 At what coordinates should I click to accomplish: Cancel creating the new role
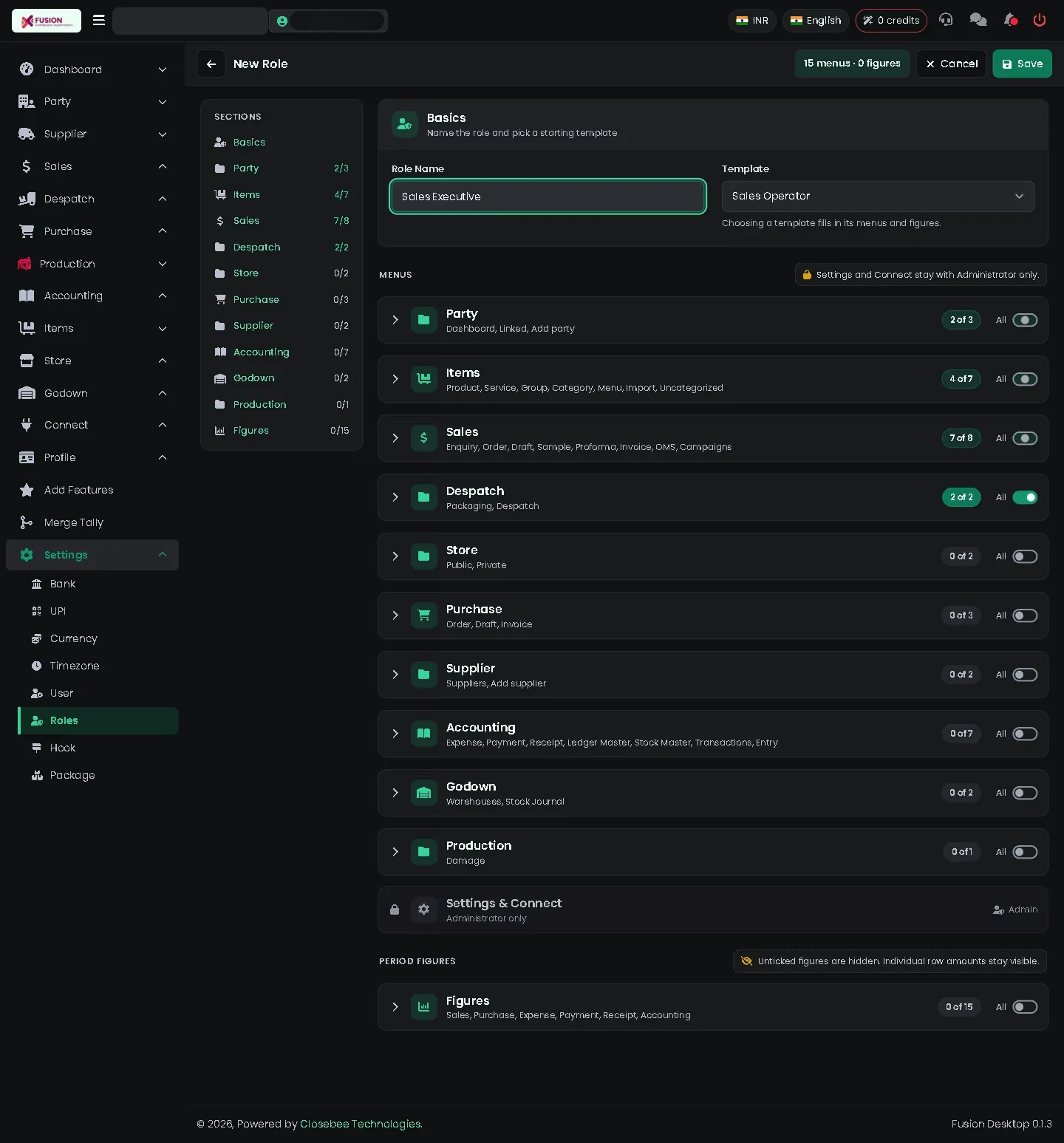952,64
